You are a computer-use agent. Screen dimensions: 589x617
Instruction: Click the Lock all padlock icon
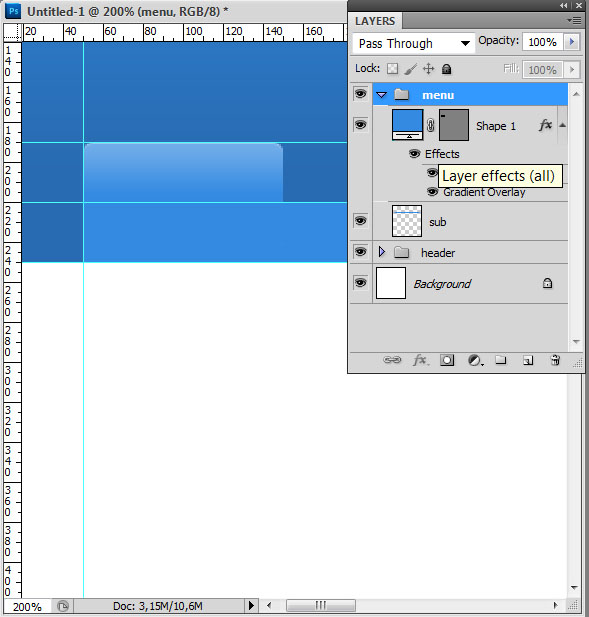446,69
